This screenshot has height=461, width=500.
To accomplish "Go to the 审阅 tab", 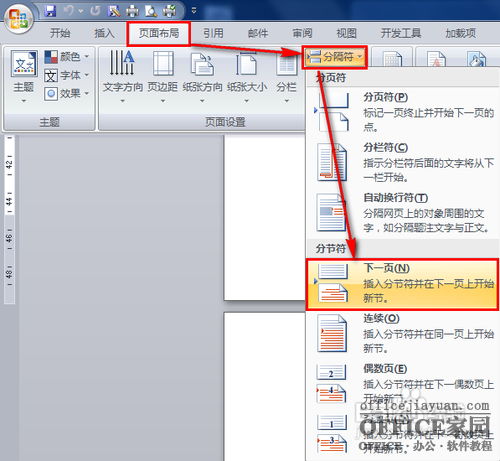I will (x=302, y=33).
